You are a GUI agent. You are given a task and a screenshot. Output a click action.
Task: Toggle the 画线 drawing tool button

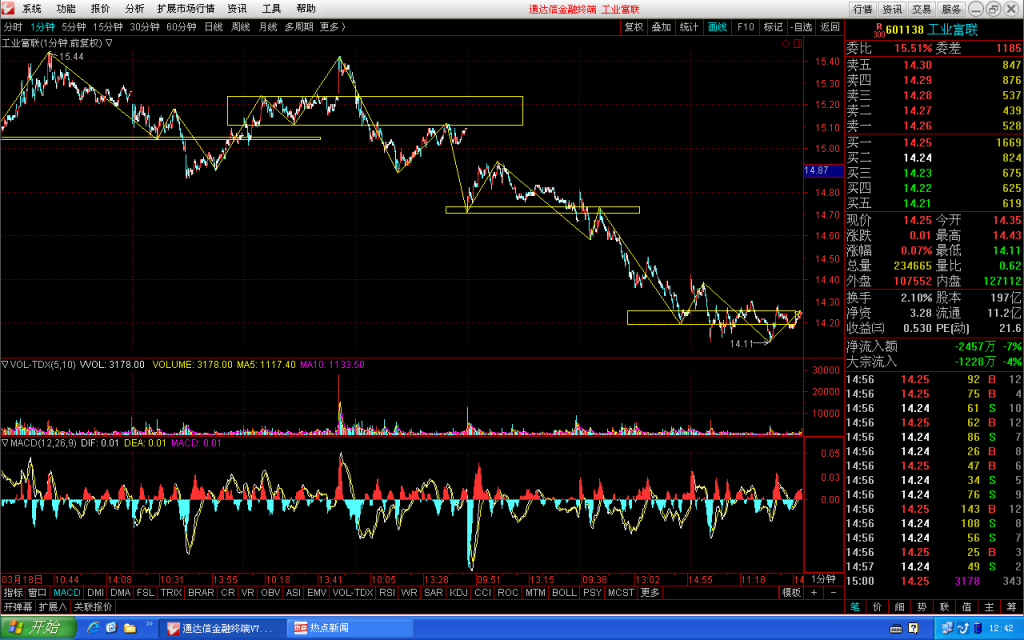point(717,27)
